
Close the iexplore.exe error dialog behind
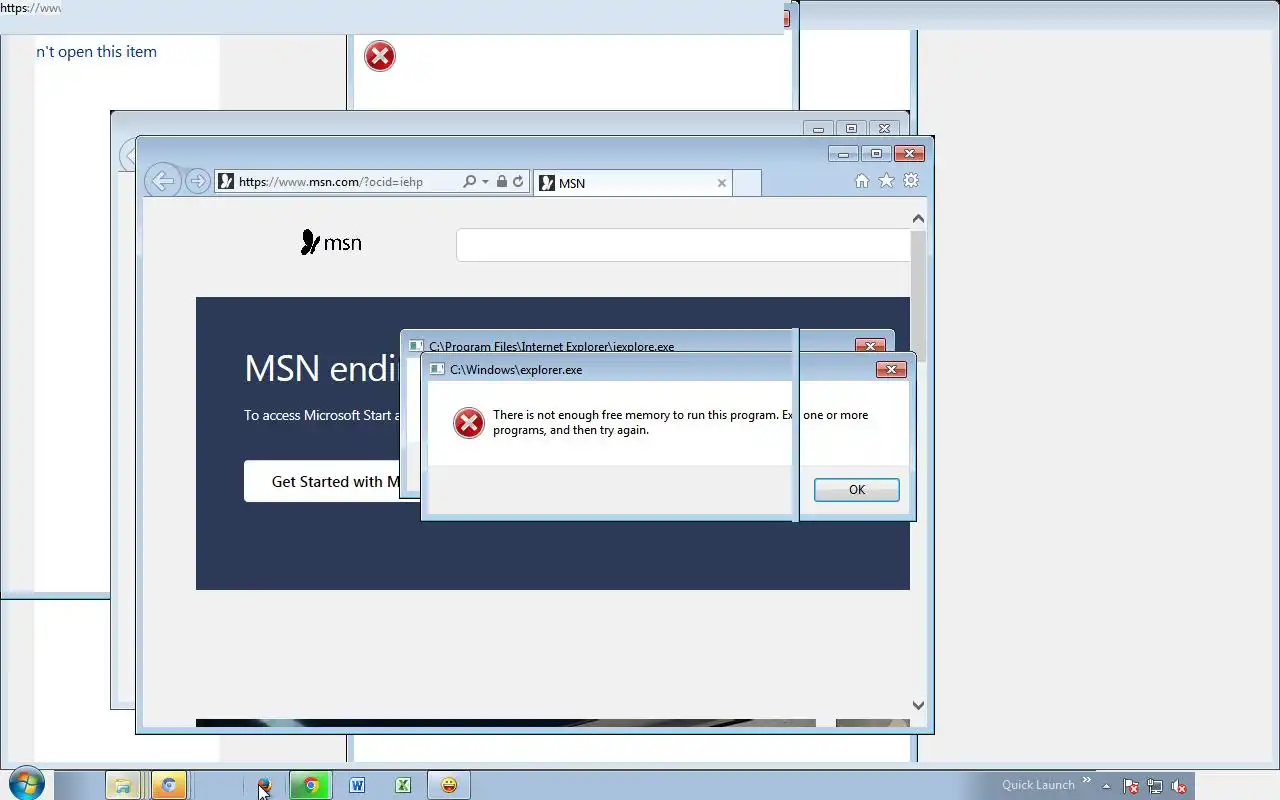870,346
